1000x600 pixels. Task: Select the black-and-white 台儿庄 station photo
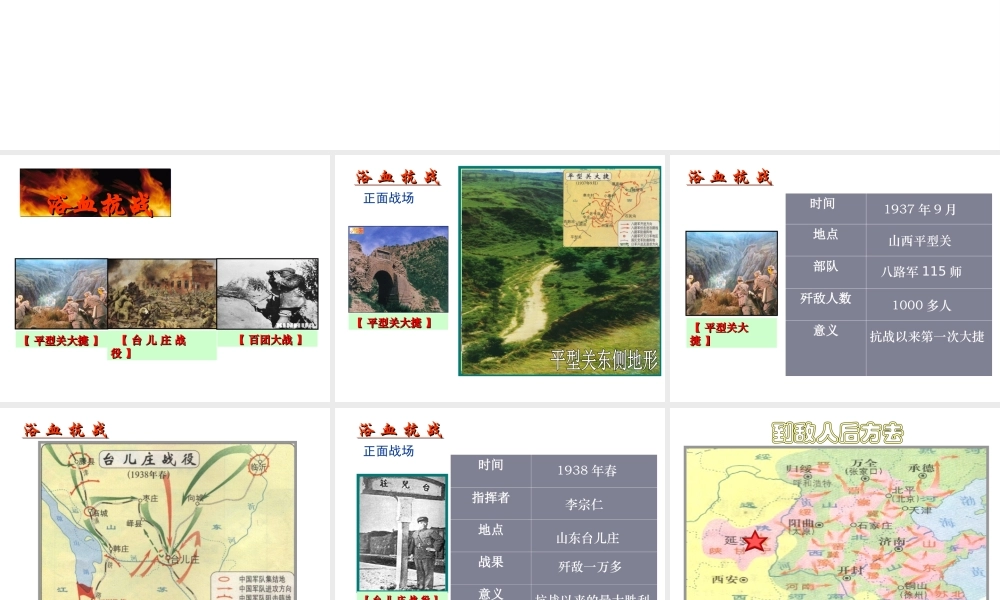(402, 533)
